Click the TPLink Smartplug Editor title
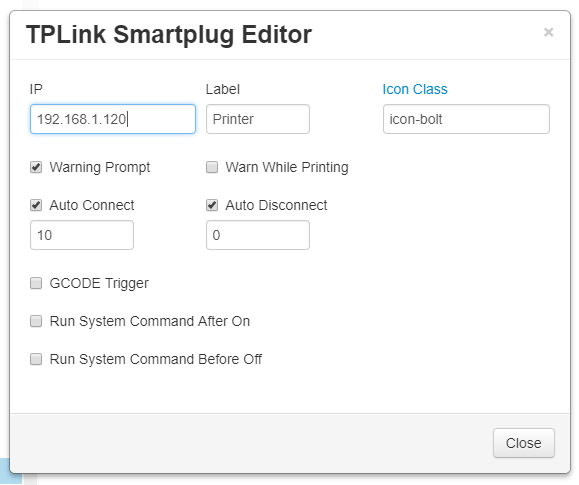Screen dimensions: 579x485 pos(169,35)
